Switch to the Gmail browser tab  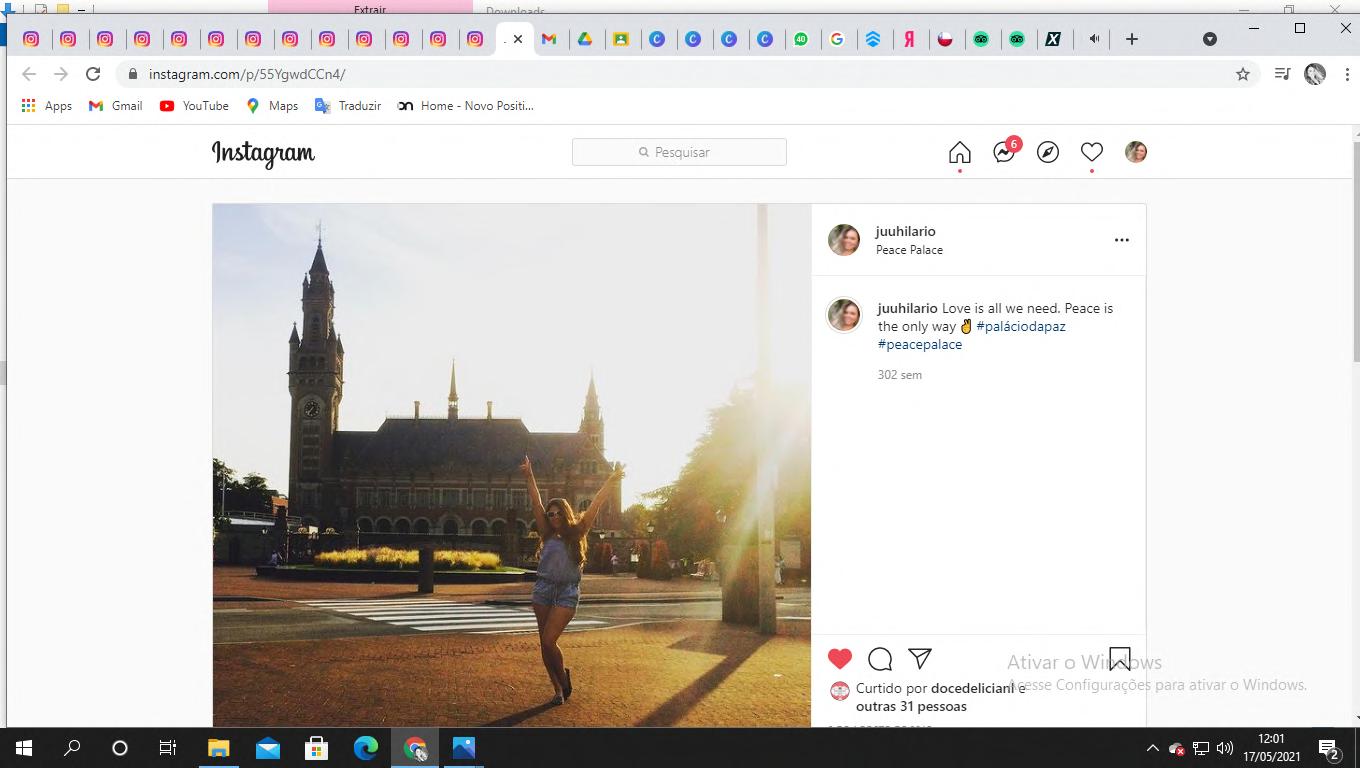[x=549, y=39]
